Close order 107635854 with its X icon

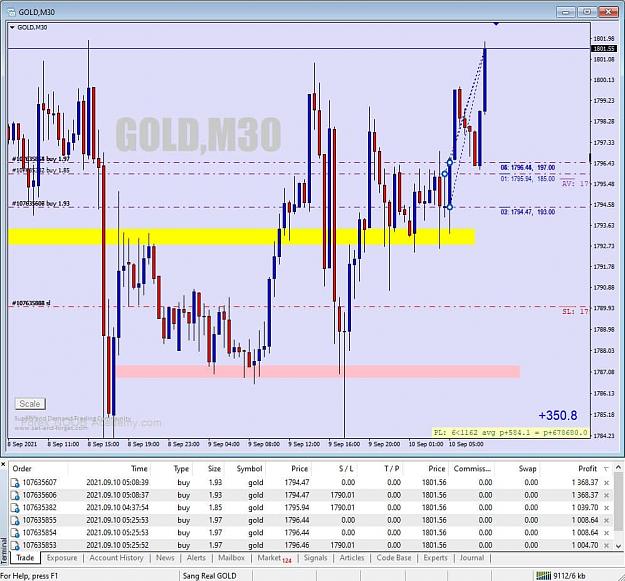pos(607,533)
